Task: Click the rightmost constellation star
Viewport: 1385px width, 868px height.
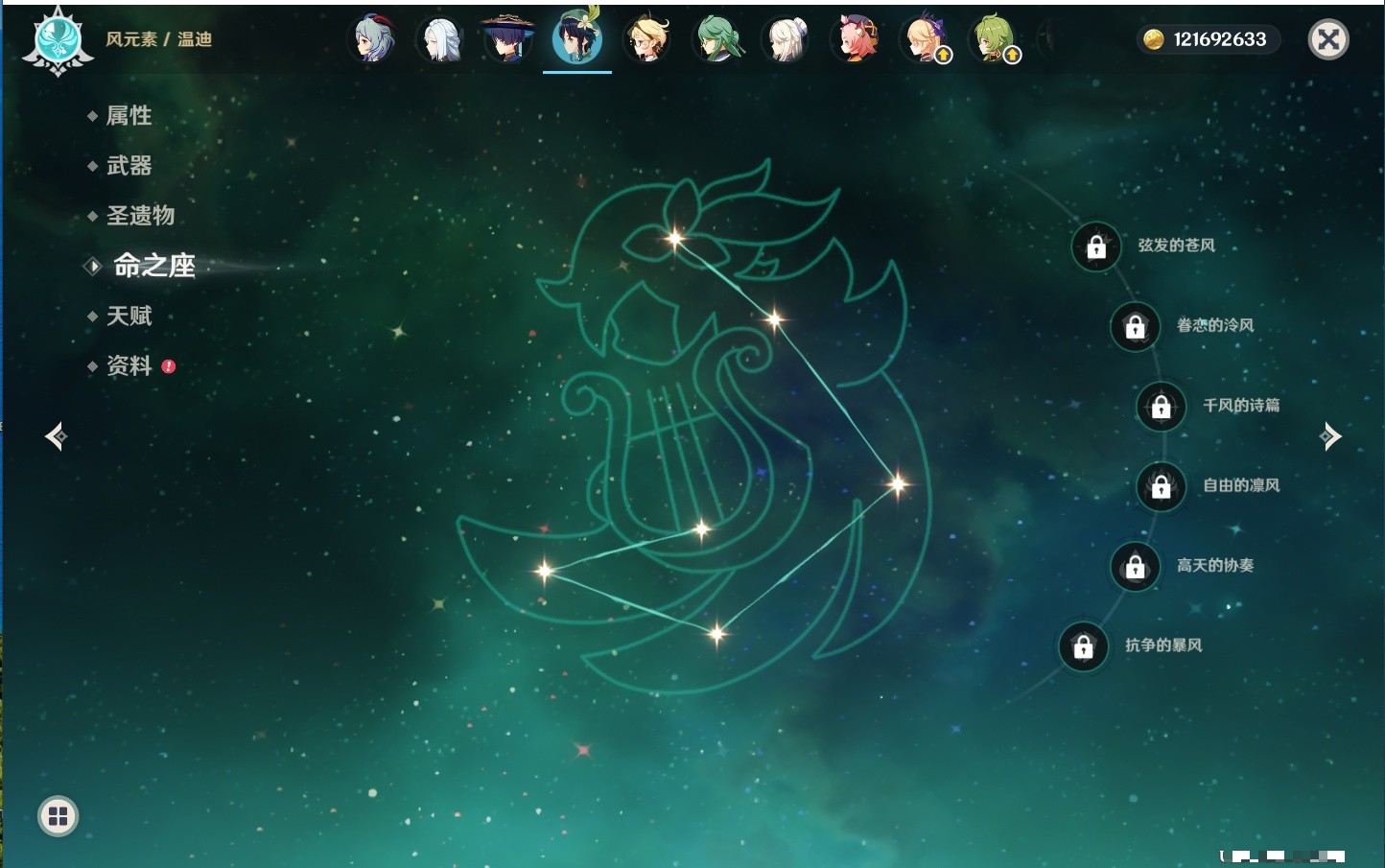Action: (x=898, y=483)
